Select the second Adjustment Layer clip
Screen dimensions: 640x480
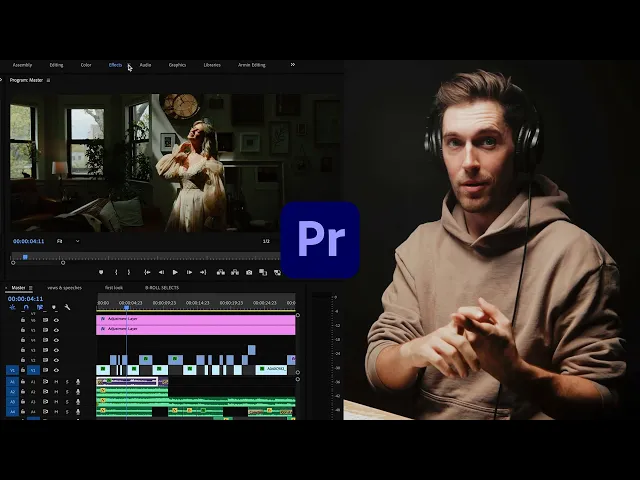click(196, 329)
